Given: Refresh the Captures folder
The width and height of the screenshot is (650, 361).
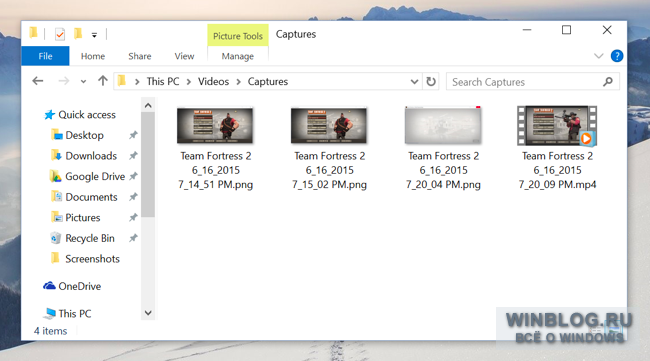Looking at the screenshot, I should 431,81.
